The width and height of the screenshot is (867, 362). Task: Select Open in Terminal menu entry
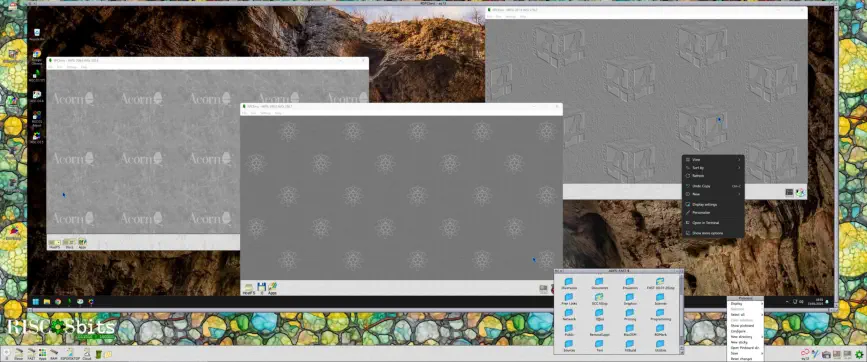point(713,223)
